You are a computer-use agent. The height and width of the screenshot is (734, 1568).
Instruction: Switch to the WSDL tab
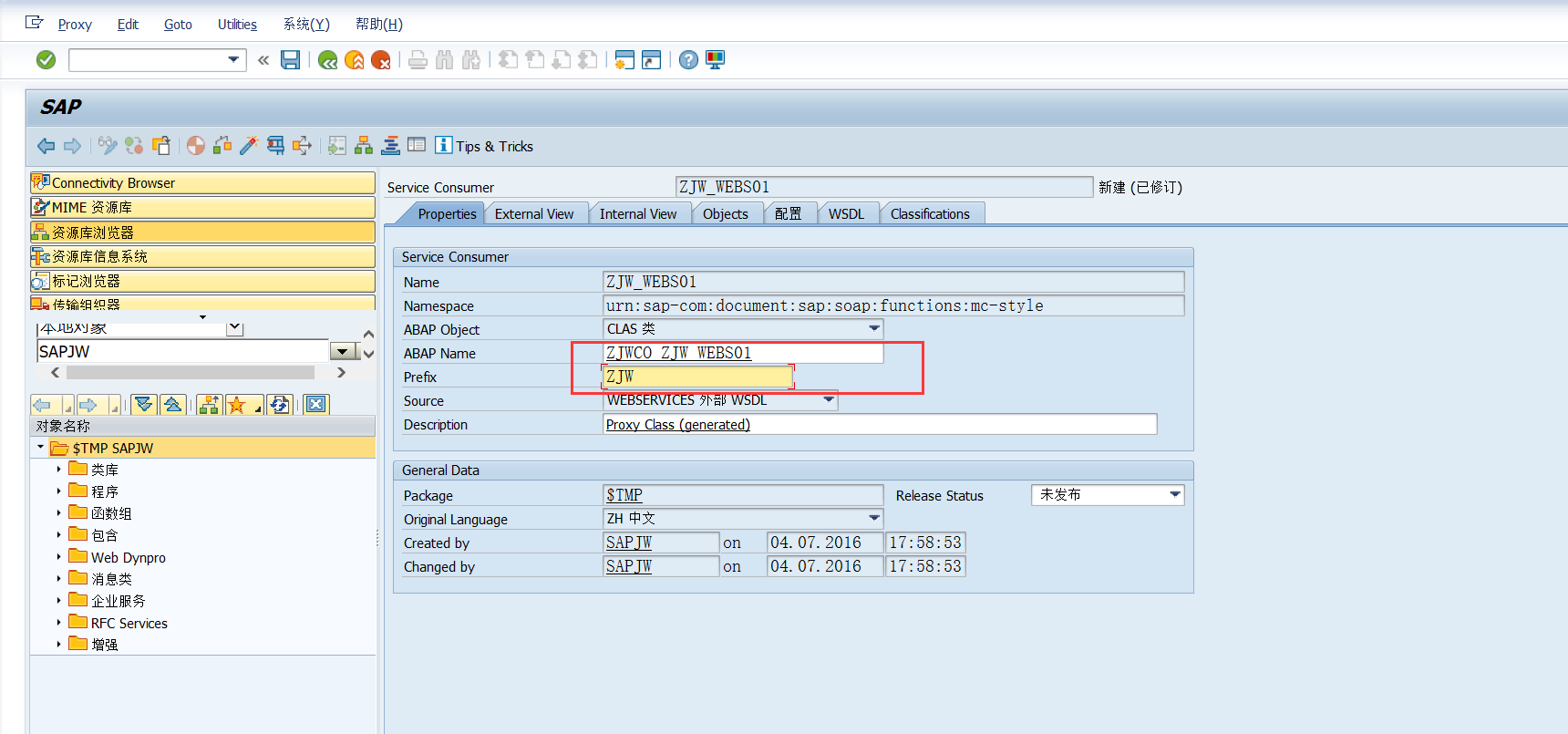(846, 214)
